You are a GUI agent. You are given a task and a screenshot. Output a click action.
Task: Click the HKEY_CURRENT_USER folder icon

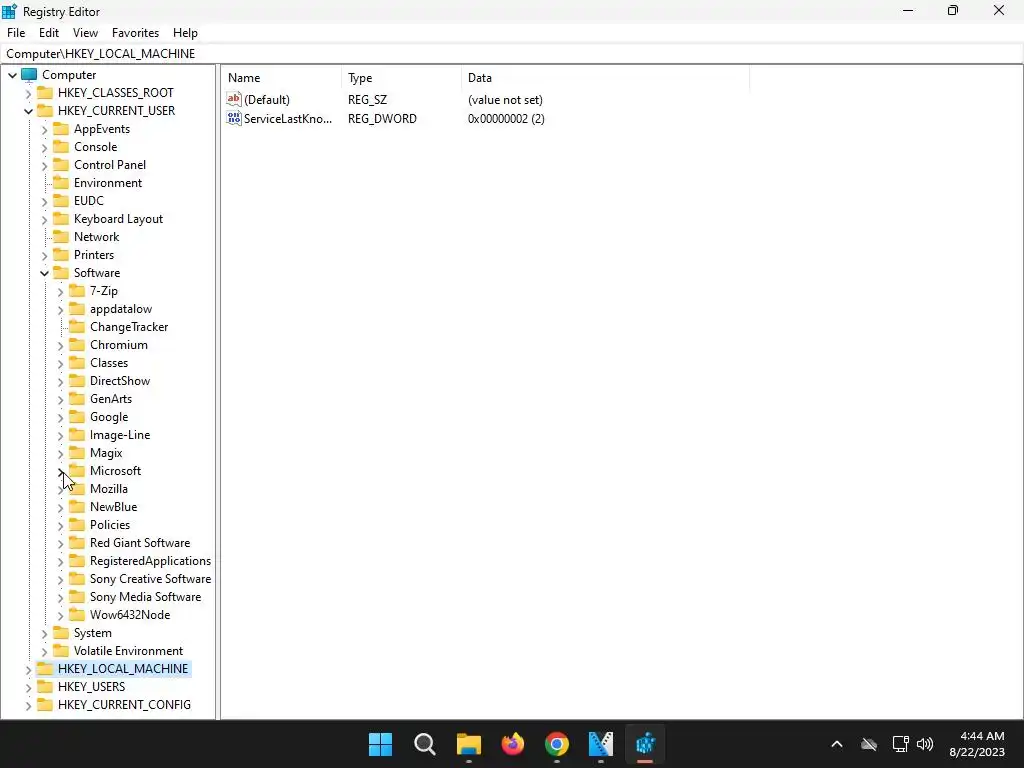click(45, 110)
